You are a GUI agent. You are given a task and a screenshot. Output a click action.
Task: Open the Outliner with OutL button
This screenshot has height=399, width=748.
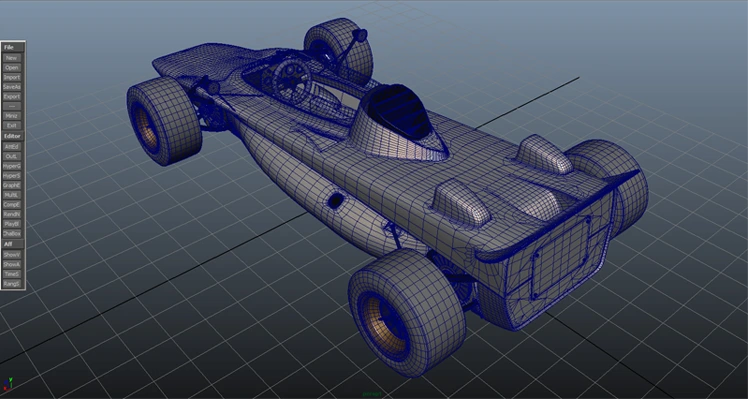point(11,156)
